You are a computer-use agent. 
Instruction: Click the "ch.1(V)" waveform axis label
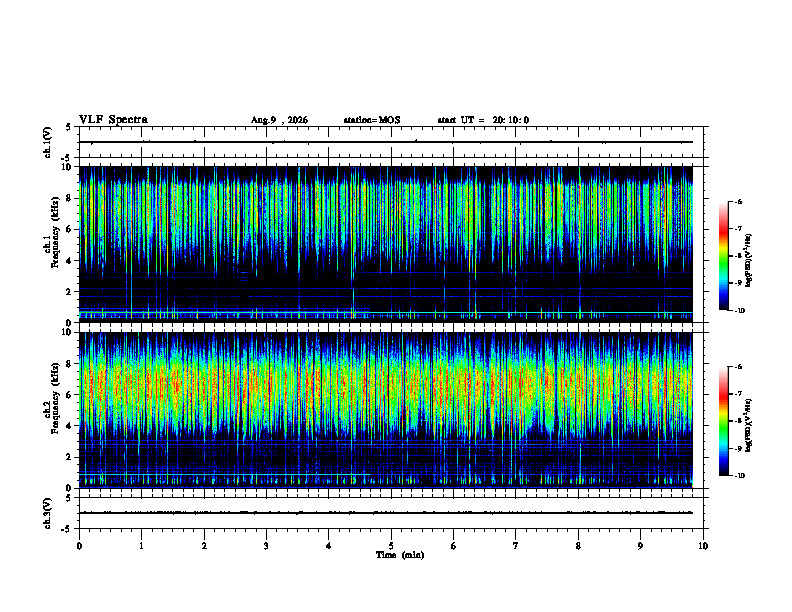click(x=47, y=142)
